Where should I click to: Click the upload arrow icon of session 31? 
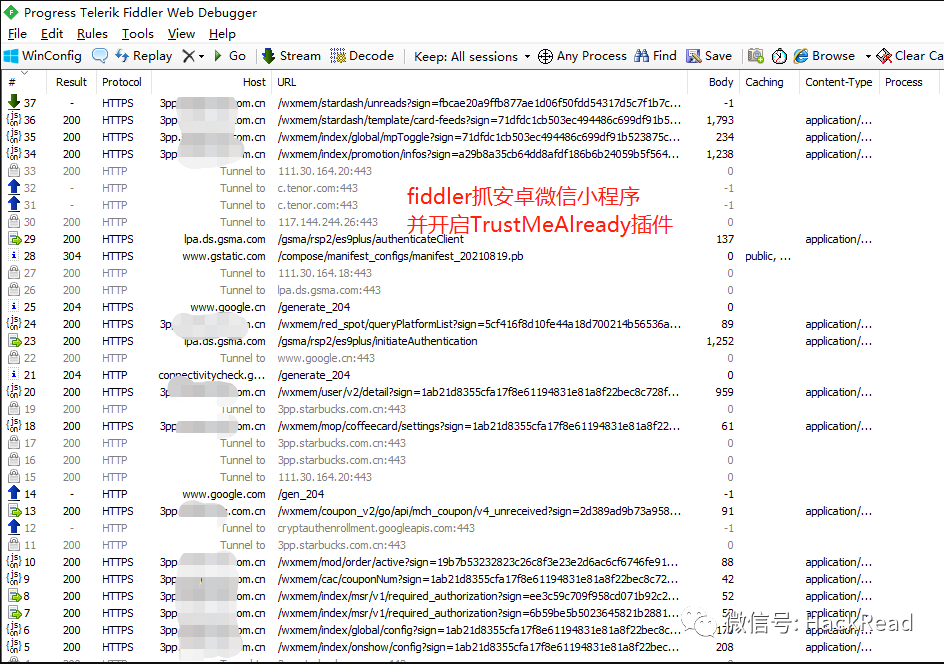pyautogui.click(x=14, y=204)
